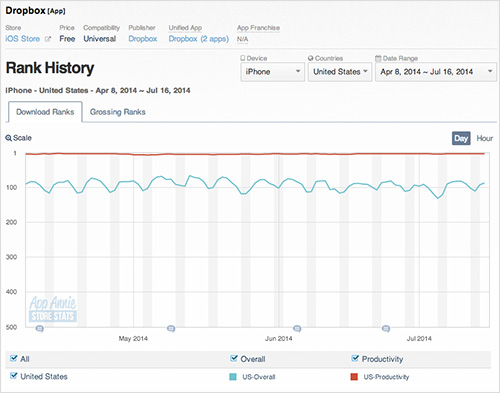Click the N/A app franchise value

point(242,39)
